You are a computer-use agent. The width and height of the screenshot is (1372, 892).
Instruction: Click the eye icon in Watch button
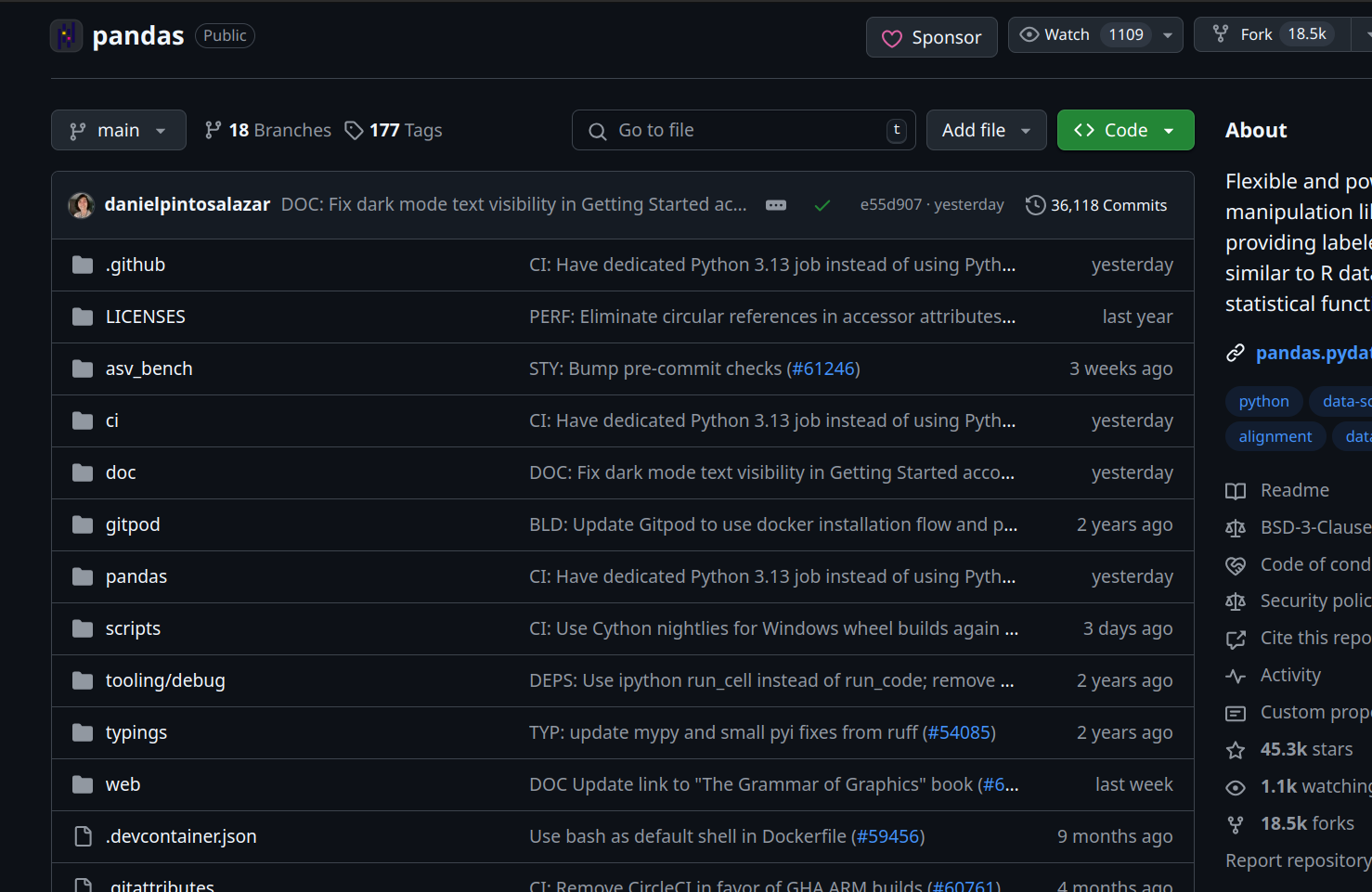pos(1029,34)
